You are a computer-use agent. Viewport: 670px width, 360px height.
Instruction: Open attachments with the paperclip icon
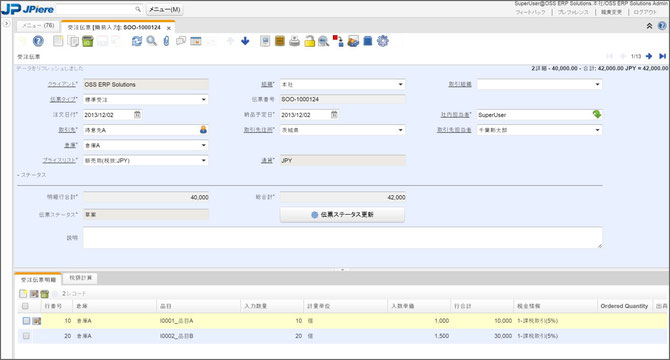point(166,41)
